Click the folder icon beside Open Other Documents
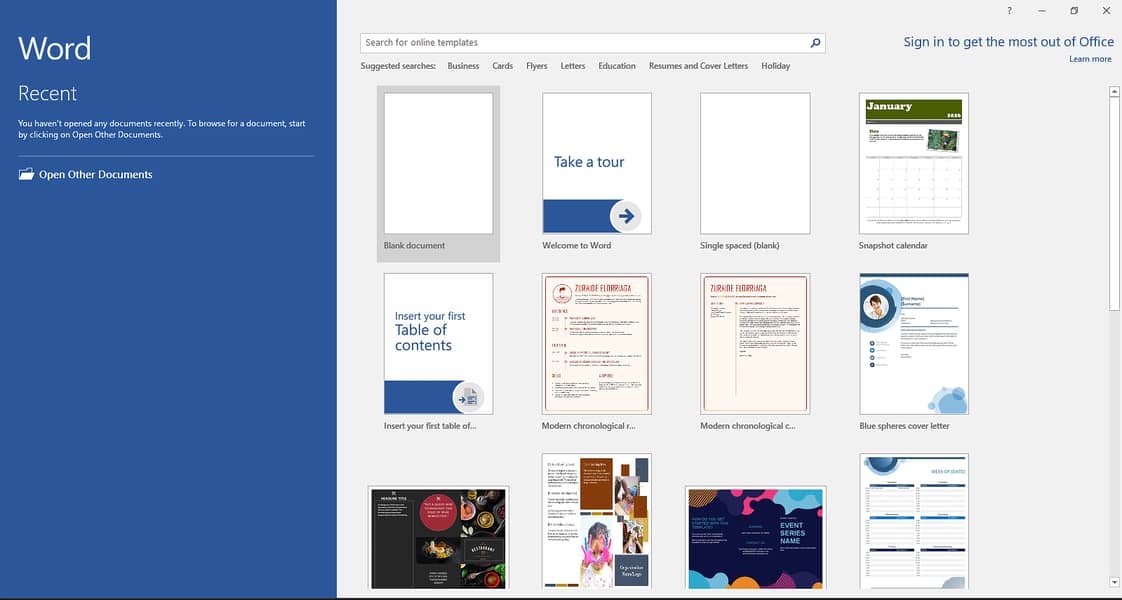The height and width of the screenshot is (600, 1122). pyautogui.click(x=26, y=174)
